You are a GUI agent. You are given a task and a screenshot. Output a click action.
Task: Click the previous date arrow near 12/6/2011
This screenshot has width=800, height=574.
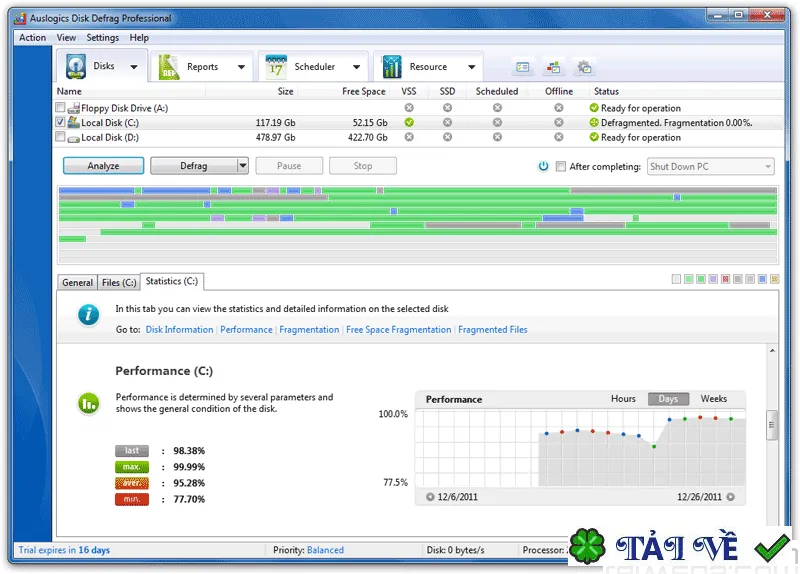430,497
